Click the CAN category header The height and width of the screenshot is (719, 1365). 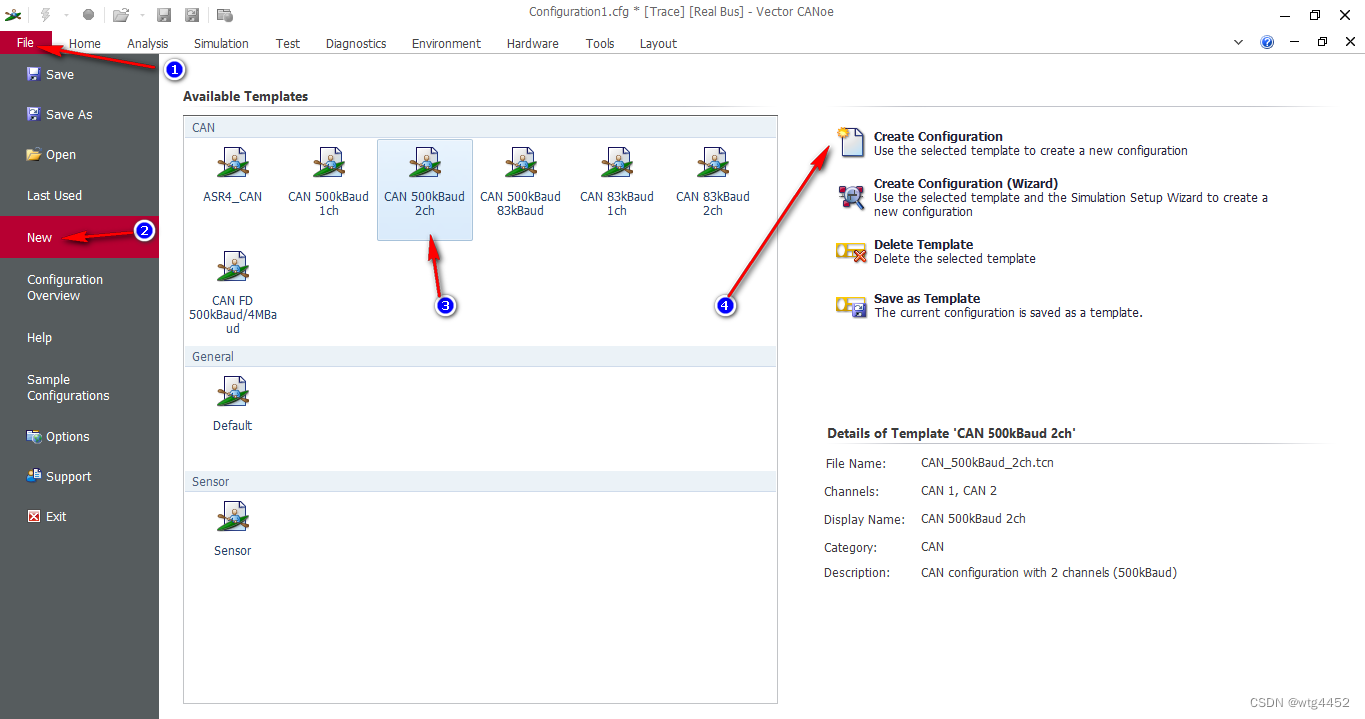(x=480, y=127)
